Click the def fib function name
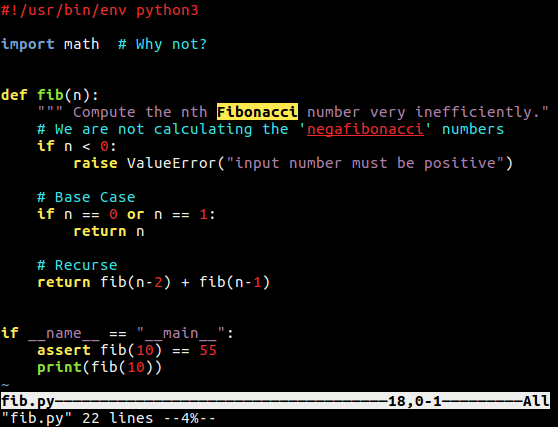The image size is (558, 427). [50, 95]
